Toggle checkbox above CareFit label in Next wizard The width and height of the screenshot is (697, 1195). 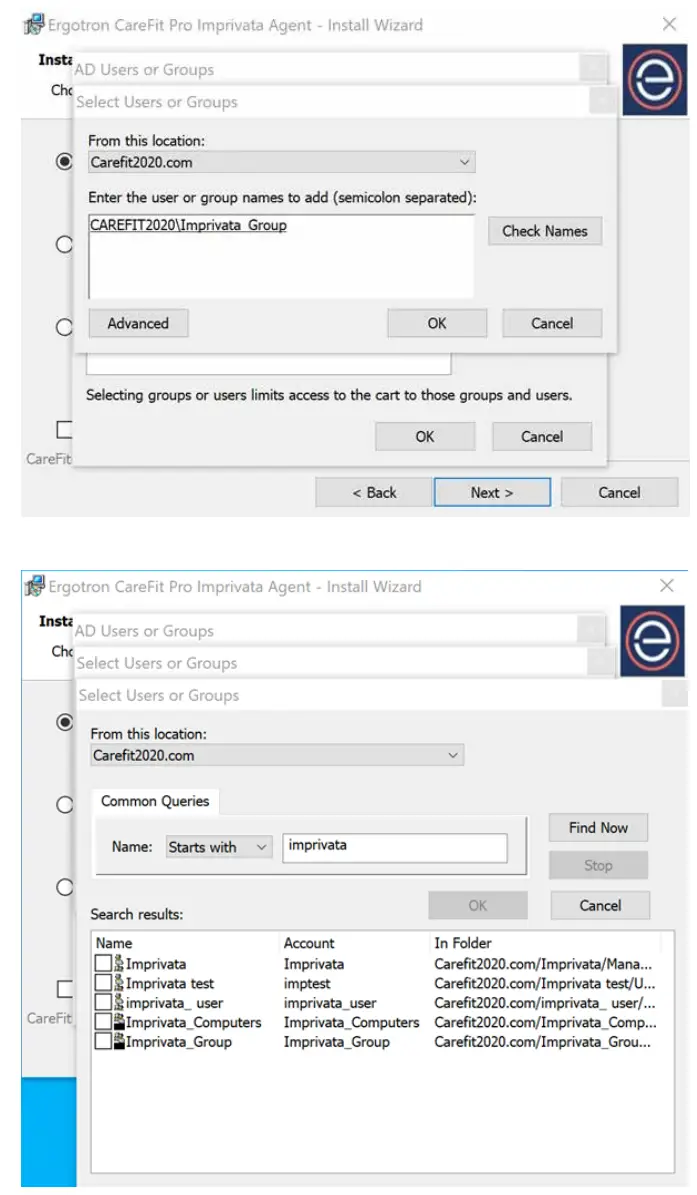65,430
